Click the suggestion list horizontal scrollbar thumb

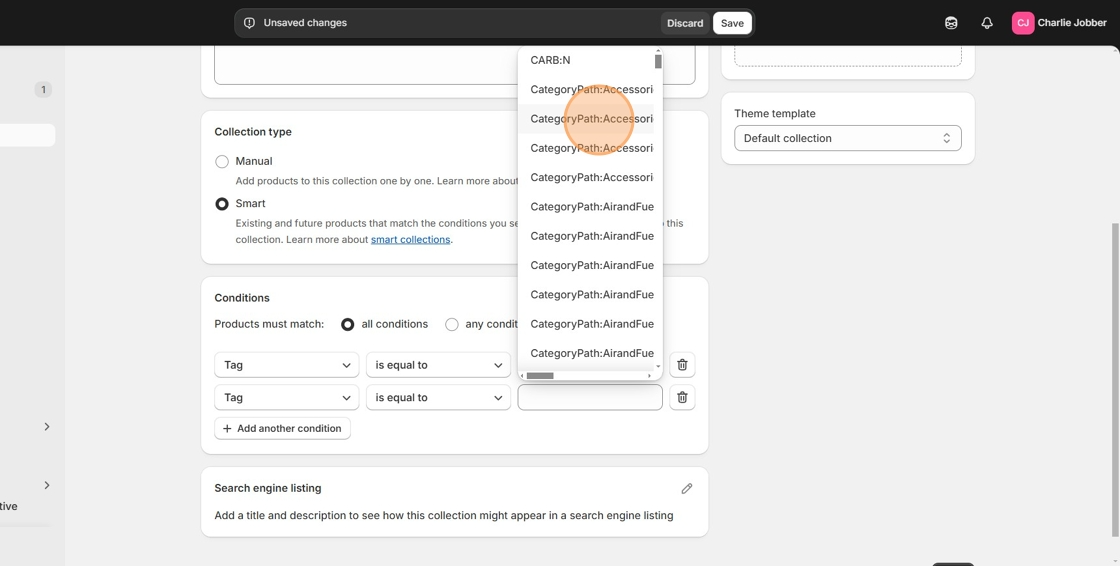tap(541, 376)
